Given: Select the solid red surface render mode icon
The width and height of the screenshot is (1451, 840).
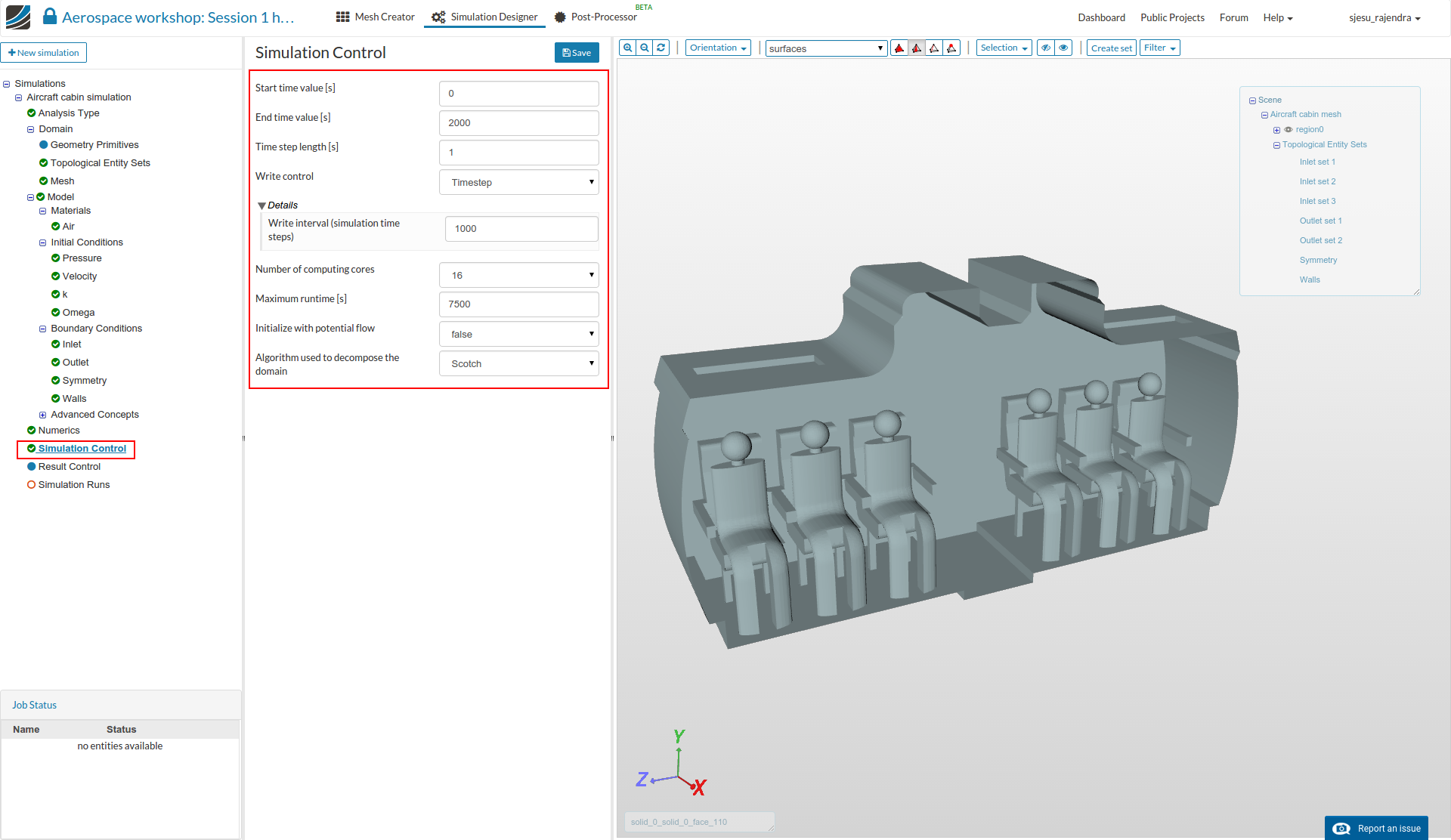Looking at the screenshot, I should [x=899, y=48].
